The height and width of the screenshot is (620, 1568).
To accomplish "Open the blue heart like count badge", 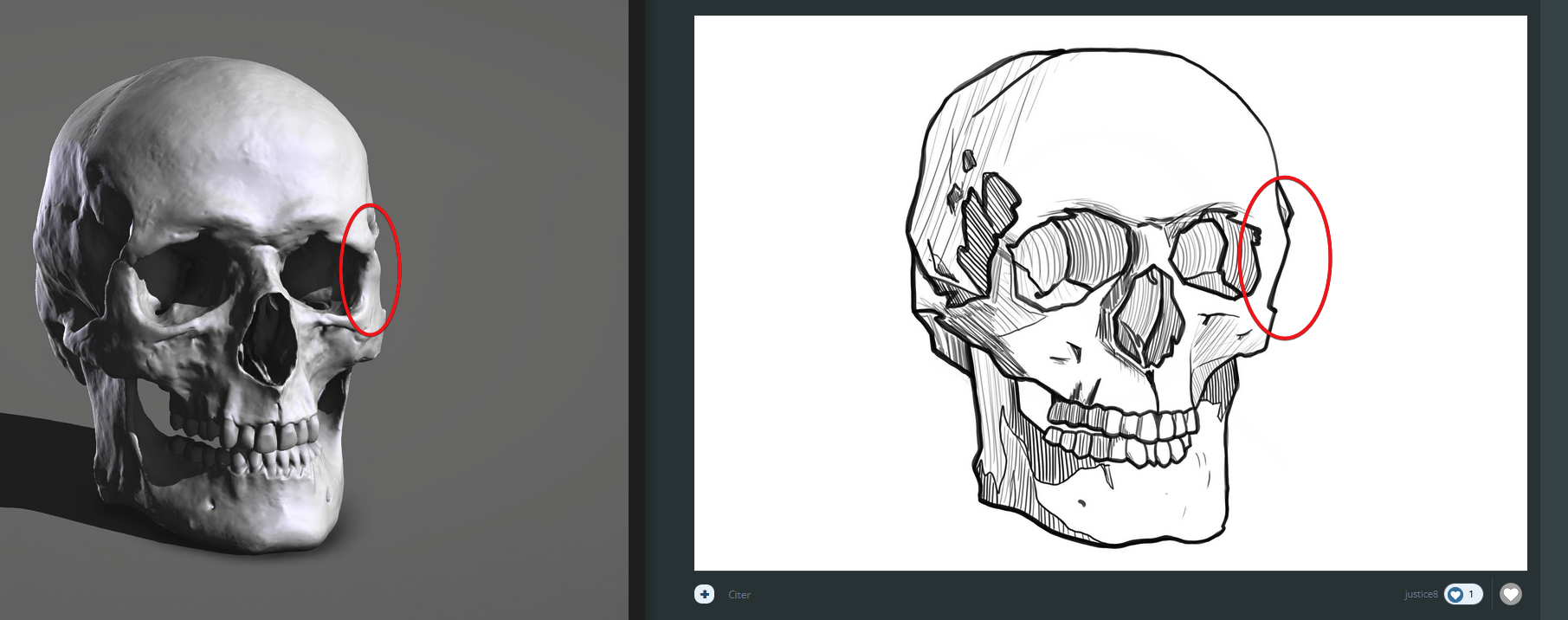I will [x=1463, y=594].
